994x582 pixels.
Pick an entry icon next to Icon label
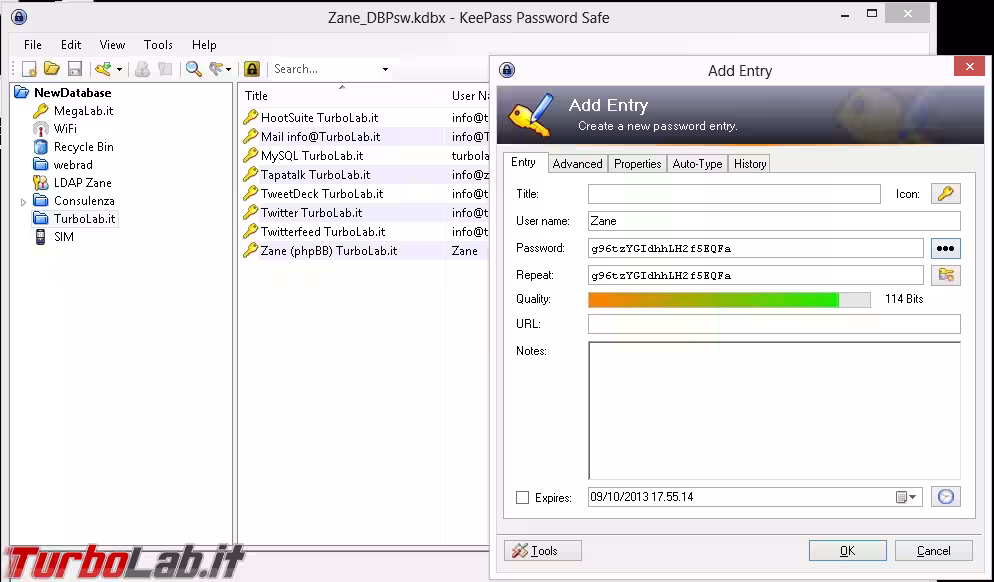[x=944, y=193]
